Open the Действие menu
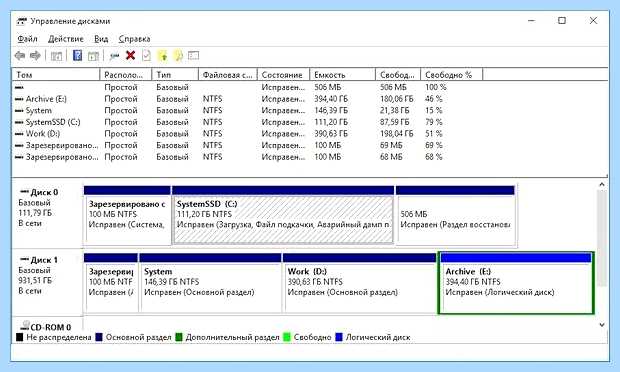 tap(66, 39)
